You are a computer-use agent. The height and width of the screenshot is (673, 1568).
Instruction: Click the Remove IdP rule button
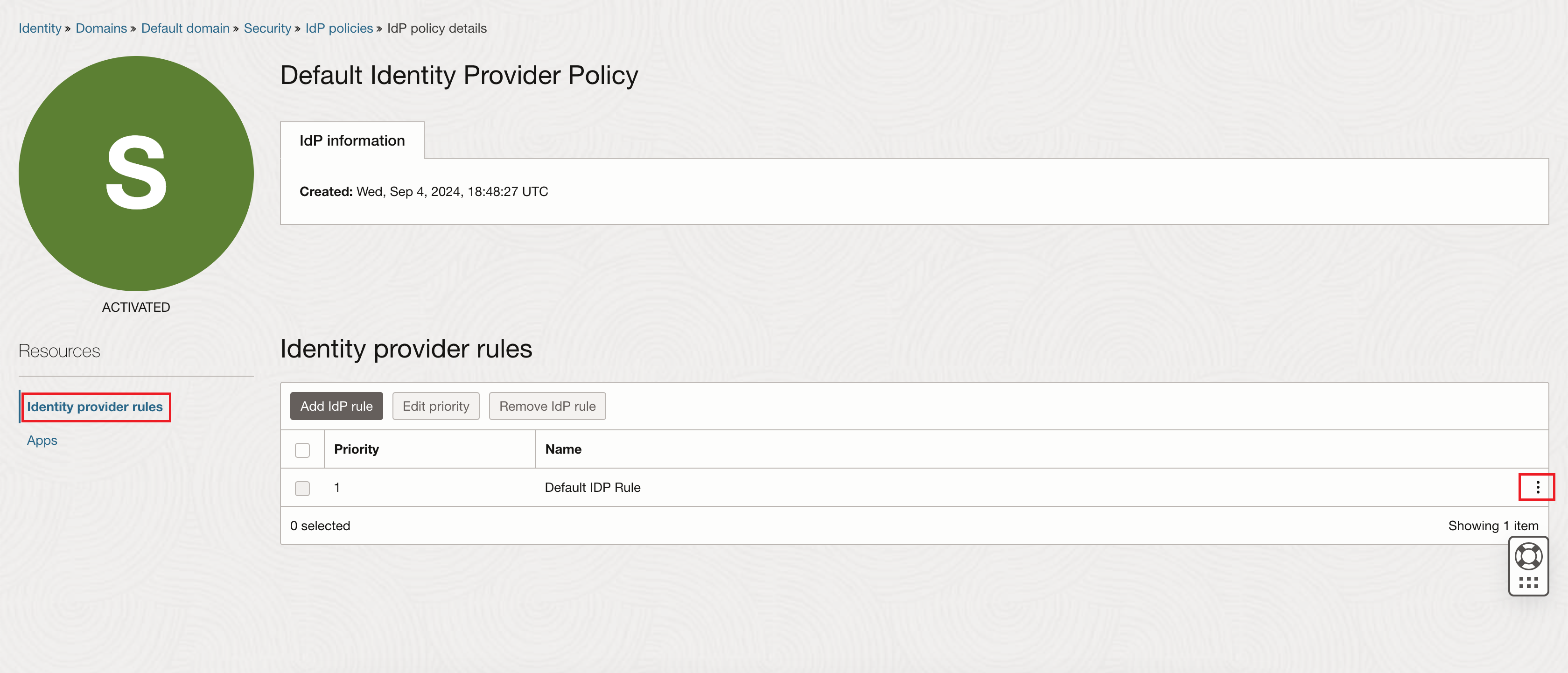[x=546, y=406]
